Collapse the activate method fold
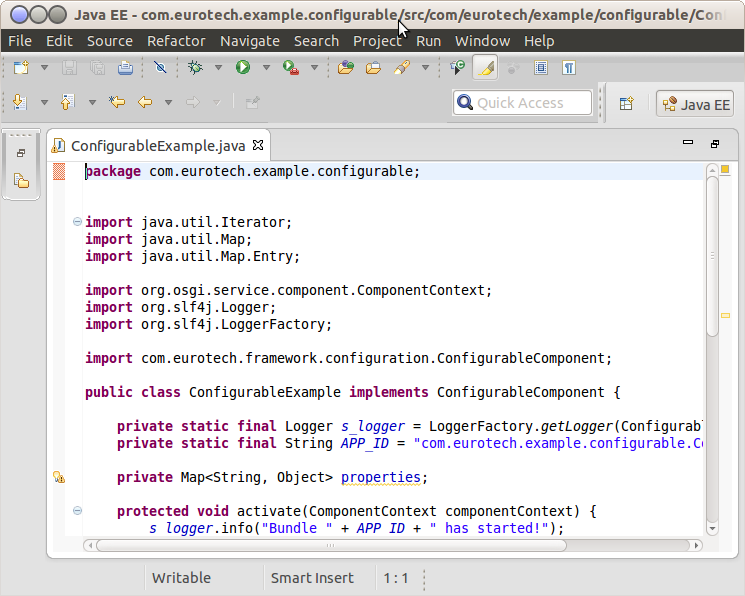The width and height of the screenshot is (745, 596). point(77,510)
